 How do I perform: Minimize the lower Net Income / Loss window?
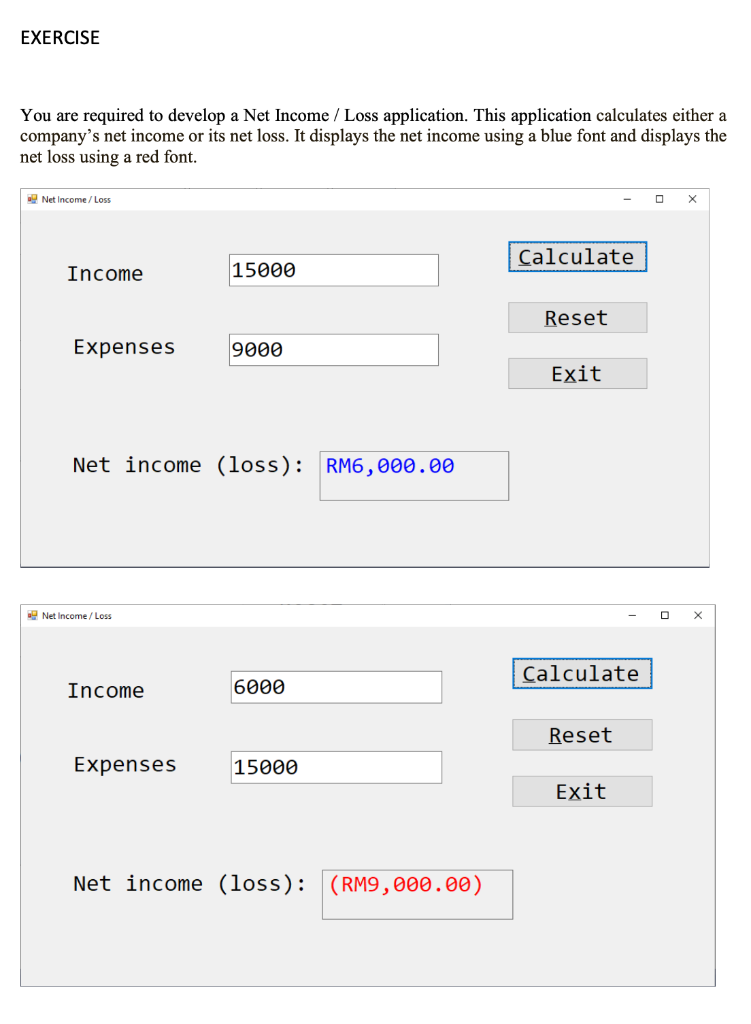pos(632,615)
